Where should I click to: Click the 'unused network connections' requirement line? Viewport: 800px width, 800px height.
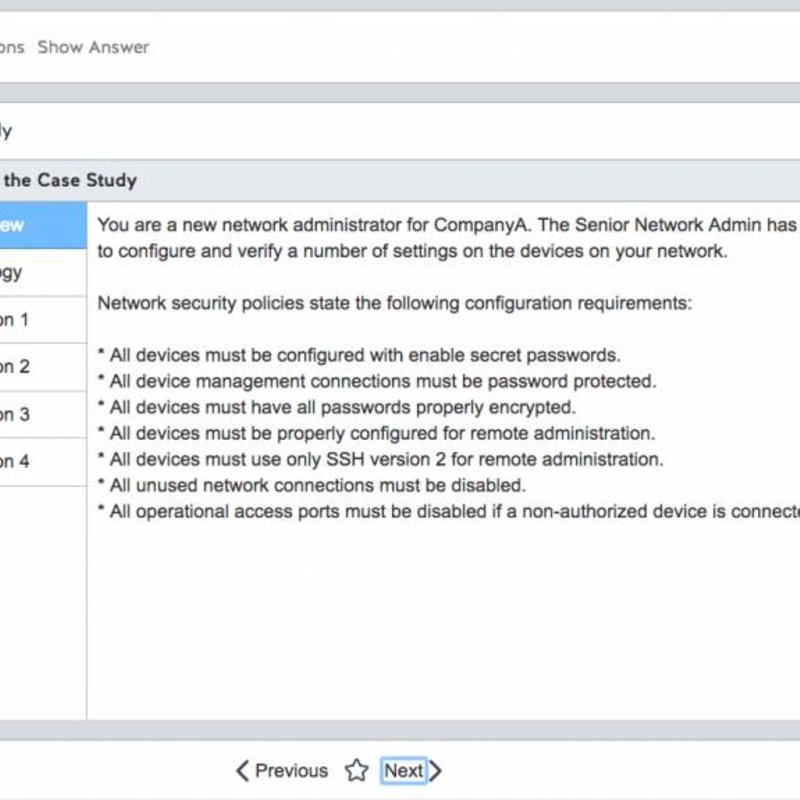point(311,485)
